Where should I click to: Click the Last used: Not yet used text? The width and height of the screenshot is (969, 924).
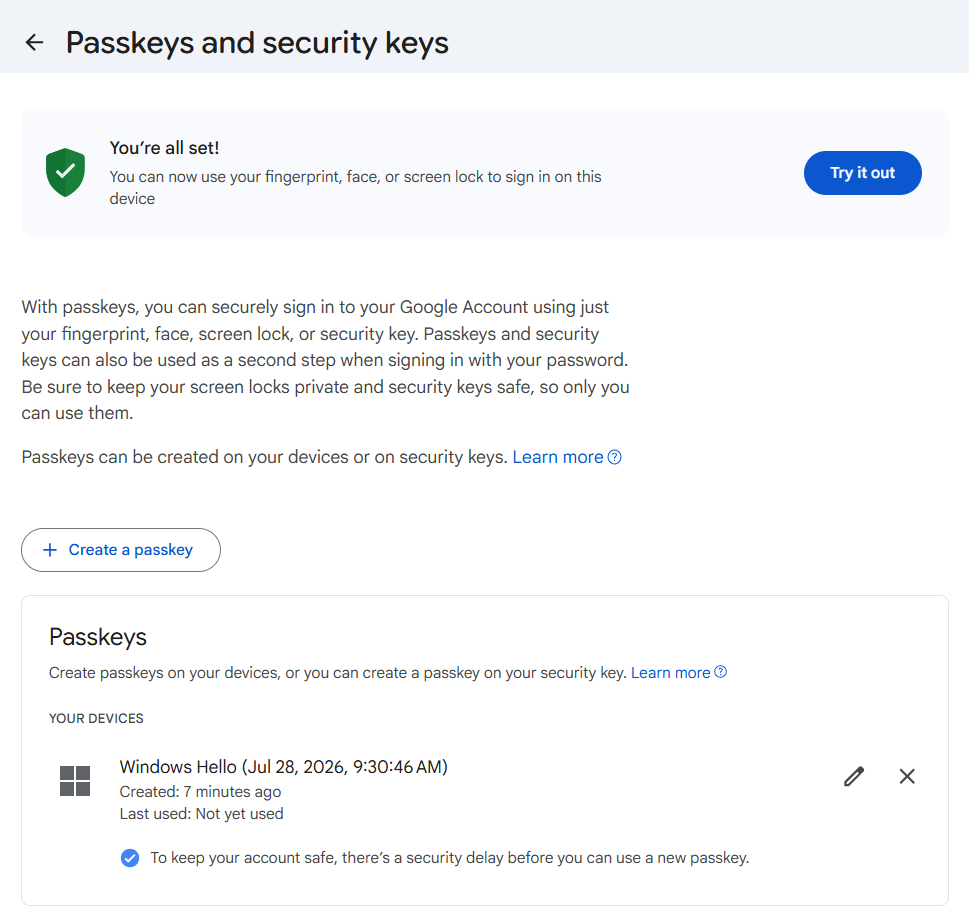(x=201, y=813)
